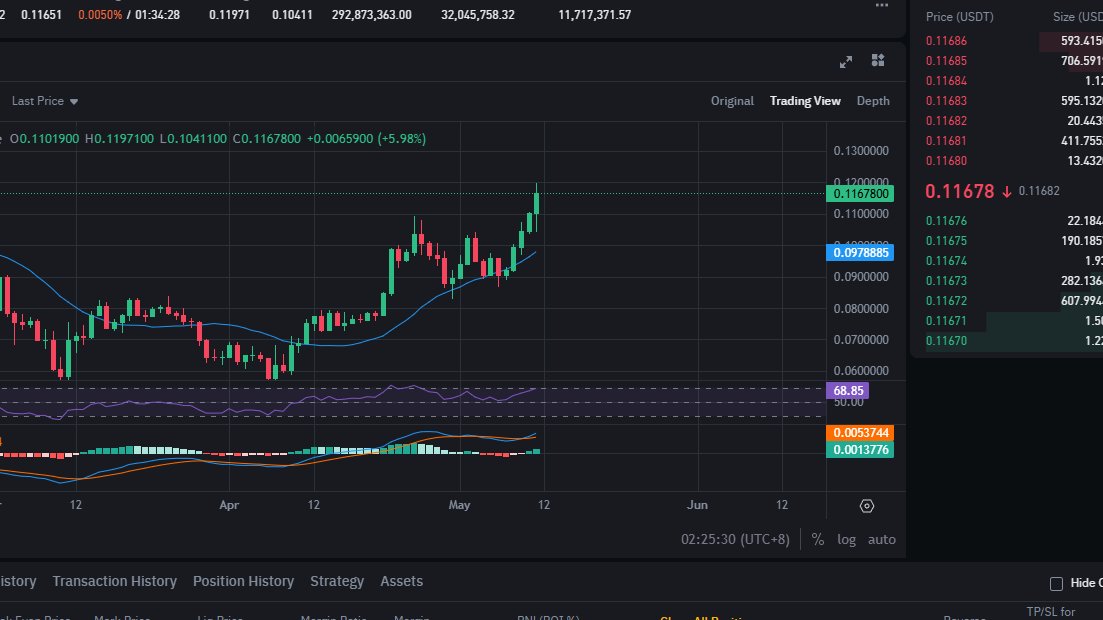This screenshot has width=1103, height=620.
Task: Expand the chart to fullscreen
Action: 846,62
